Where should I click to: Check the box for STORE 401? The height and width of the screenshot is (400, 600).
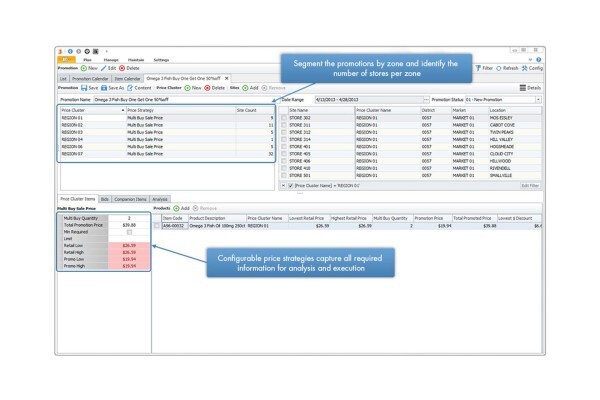pos(284,147)
